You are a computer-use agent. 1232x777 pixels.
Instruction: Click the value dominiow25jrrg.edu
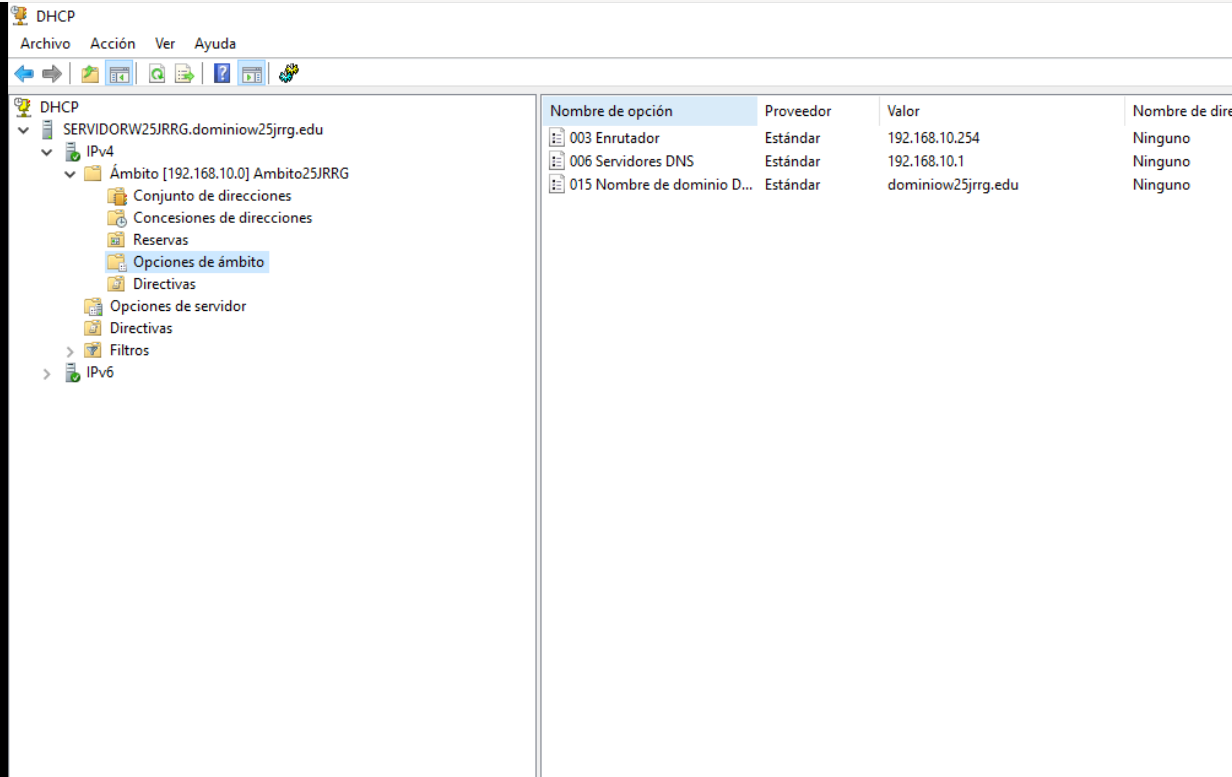953,184
